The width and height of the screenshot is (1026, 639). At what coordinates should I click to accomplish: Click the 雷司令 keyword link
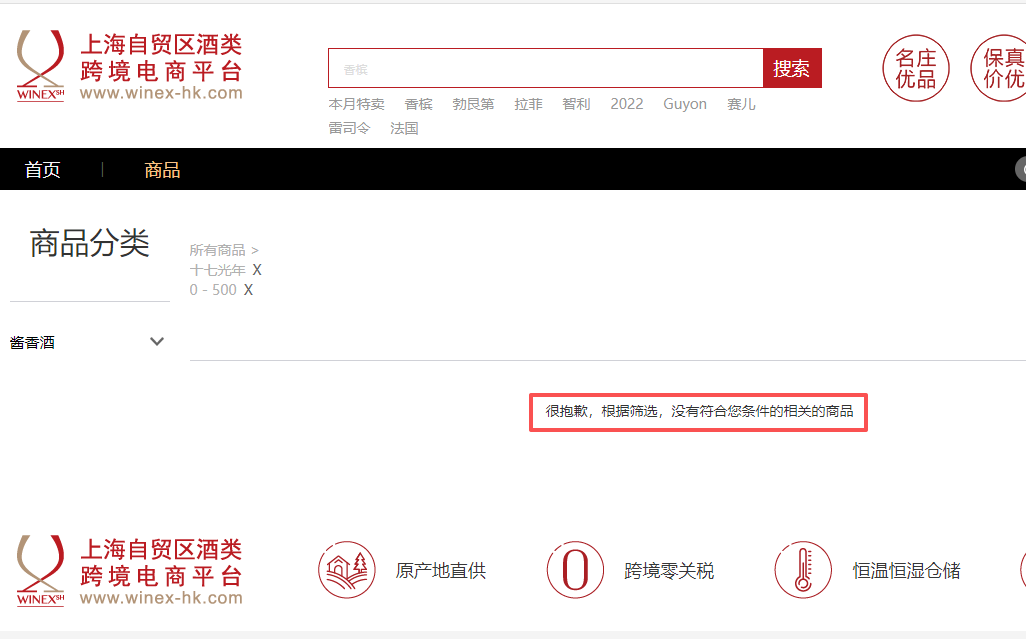349,129
